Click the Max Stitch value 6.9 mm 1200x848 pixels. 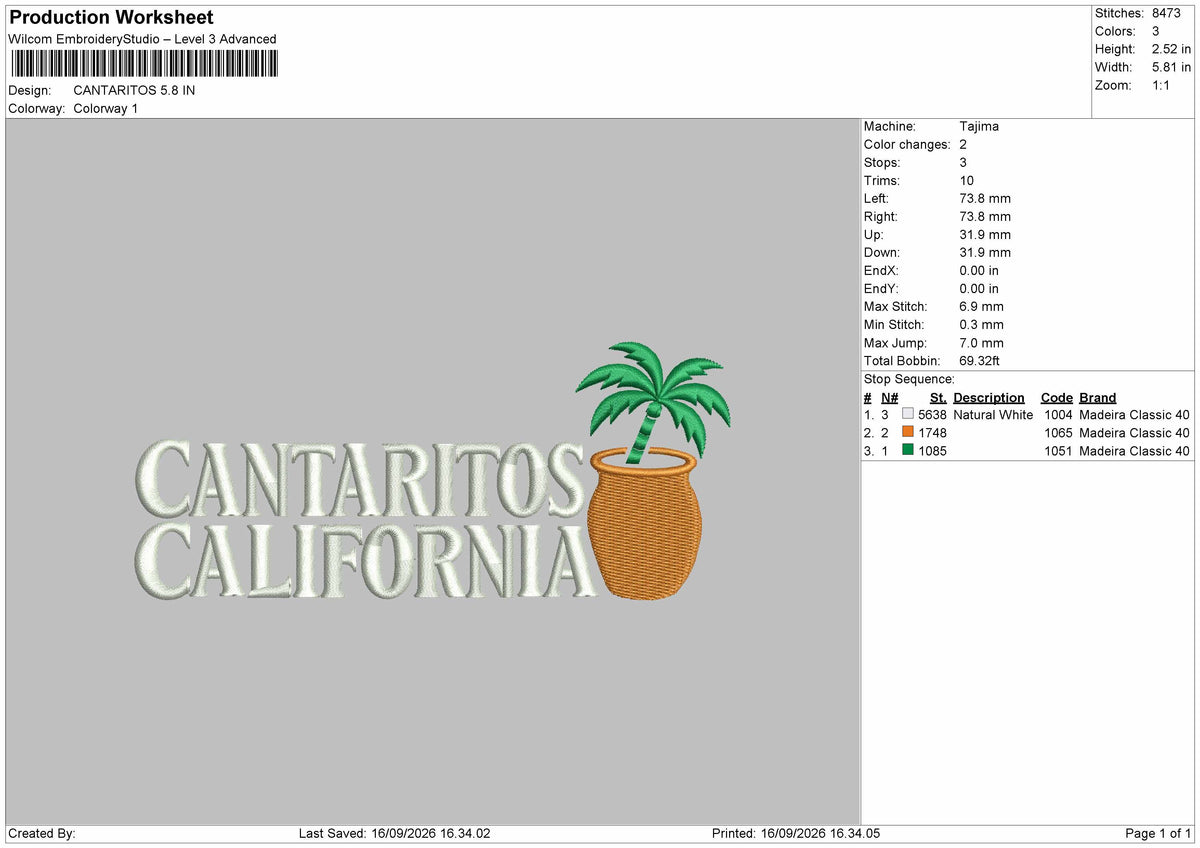point(981,307)
